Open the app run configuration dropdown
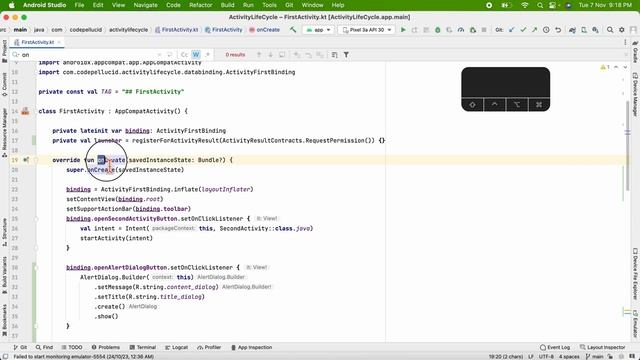Viewport: 640px width, 360px height. pos(318,30)
